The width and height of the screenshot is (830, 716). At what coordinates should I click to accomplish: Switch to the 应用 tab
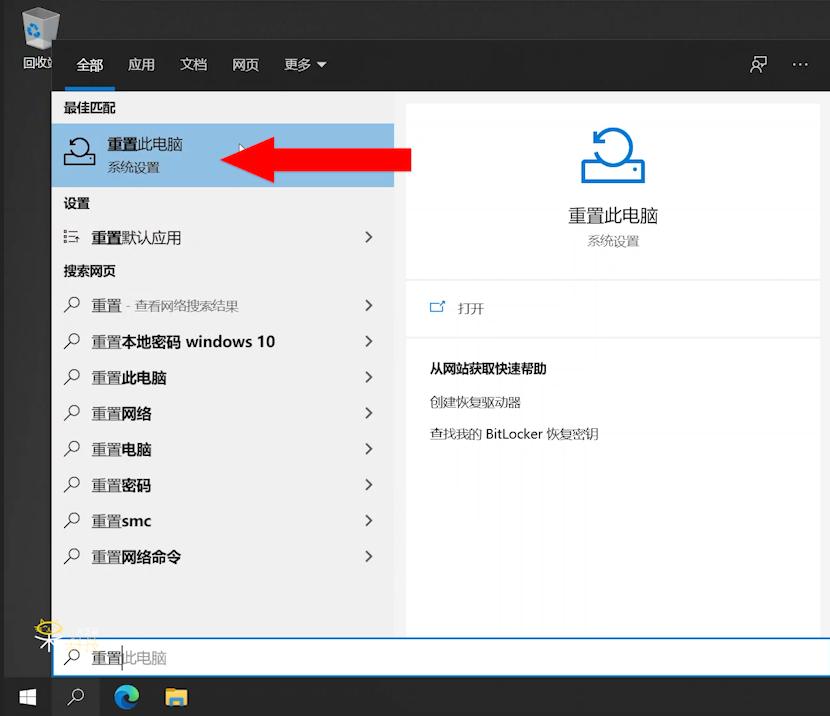(x=141, y=64)
